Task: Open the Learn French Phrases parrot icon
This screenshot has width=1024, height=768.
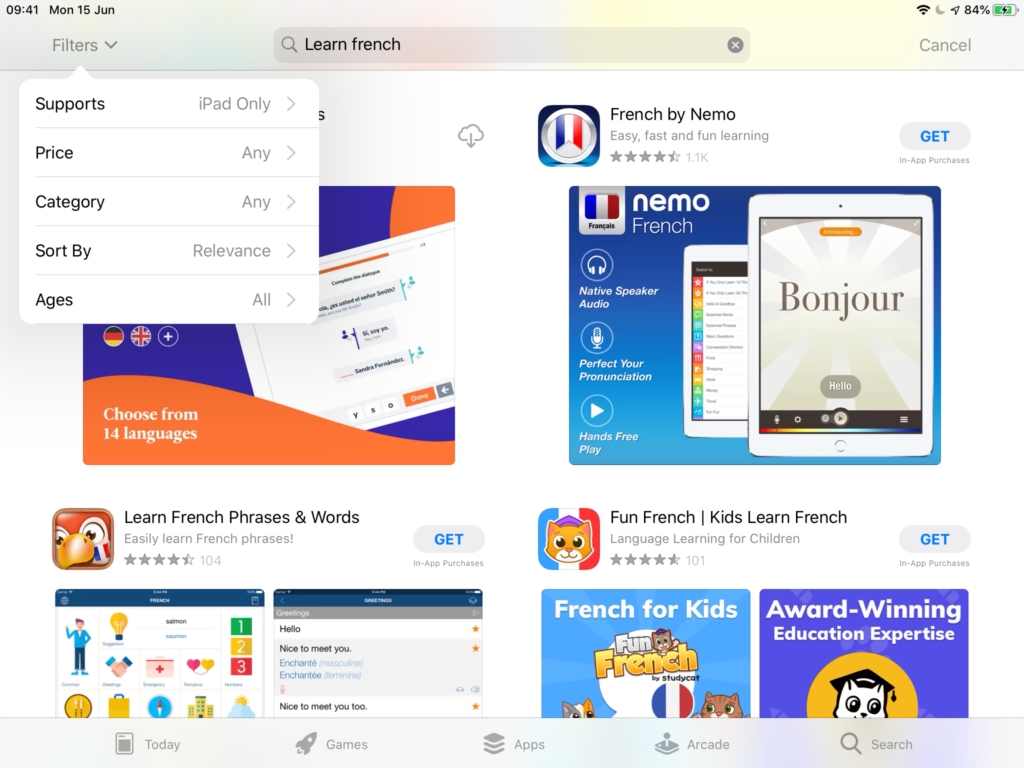Action: [83, 539]
